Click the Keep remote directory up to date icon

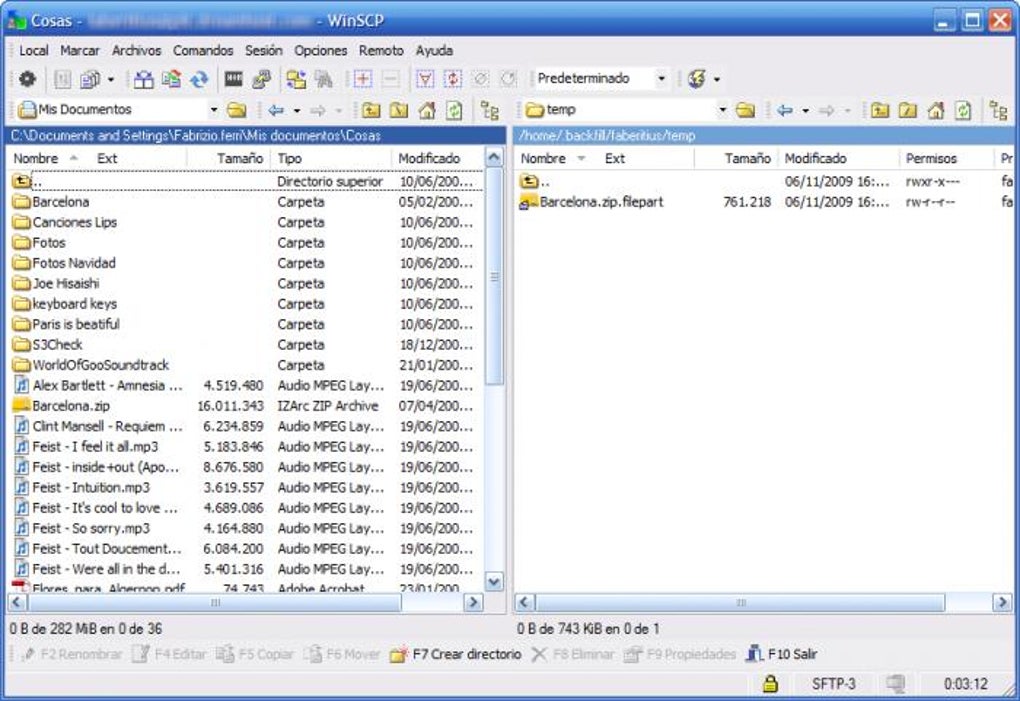coord(199,79)
